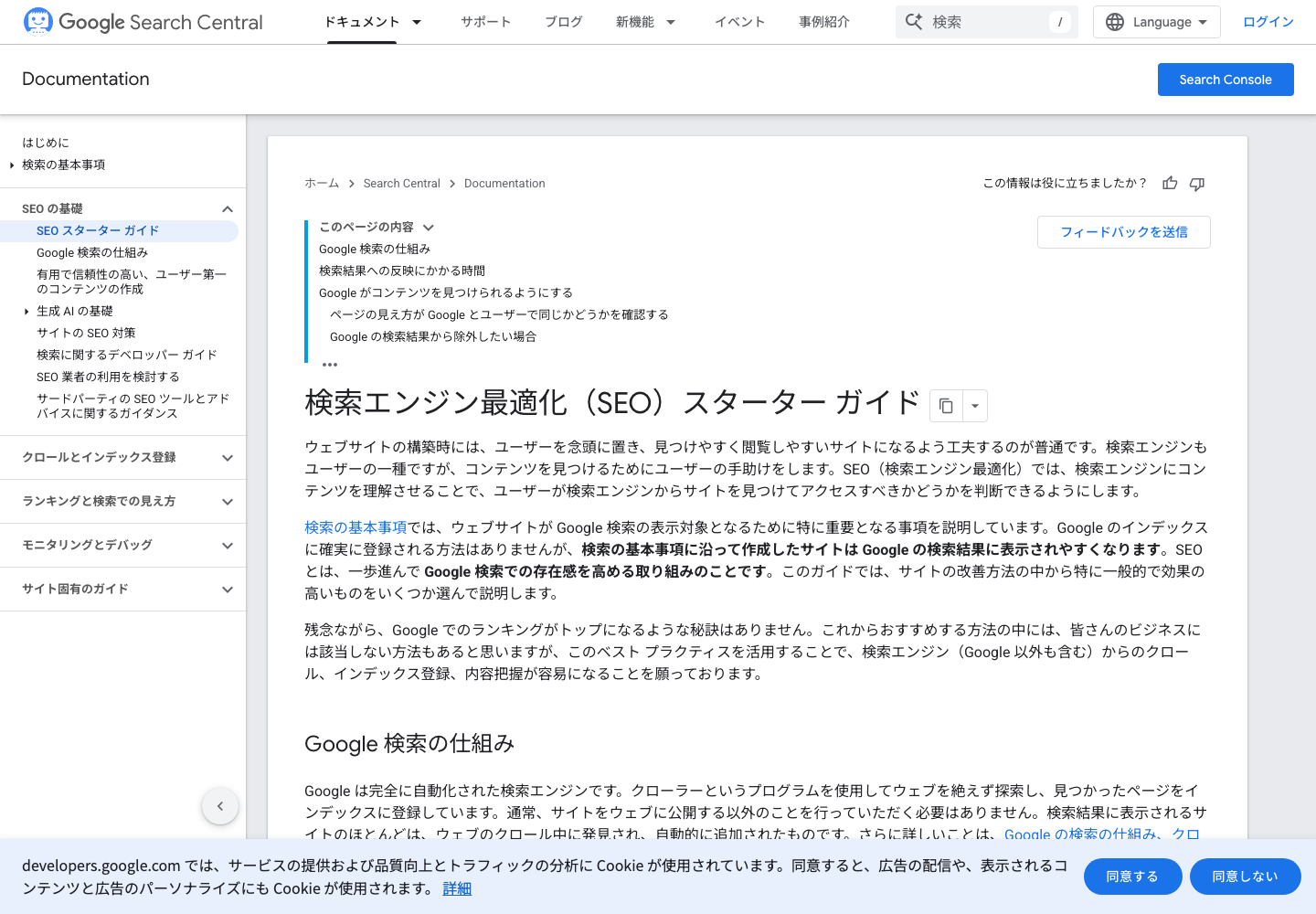Expand サイト固有のガイド section
Screen dimensions: 1316x914
pyautogui.click(x=228, y=590)
